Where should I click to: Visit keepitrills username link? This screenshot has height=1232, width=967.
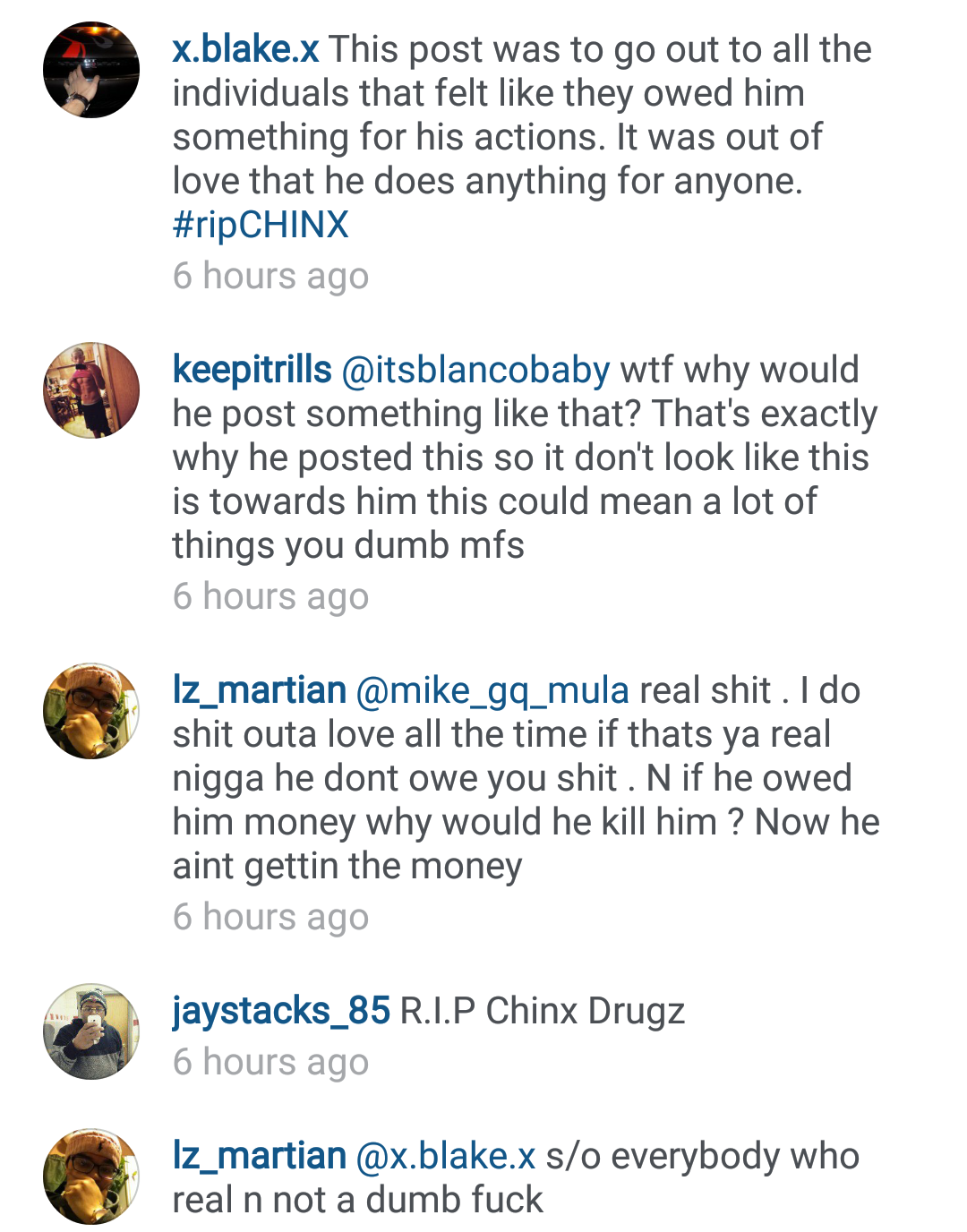(252, 370)
